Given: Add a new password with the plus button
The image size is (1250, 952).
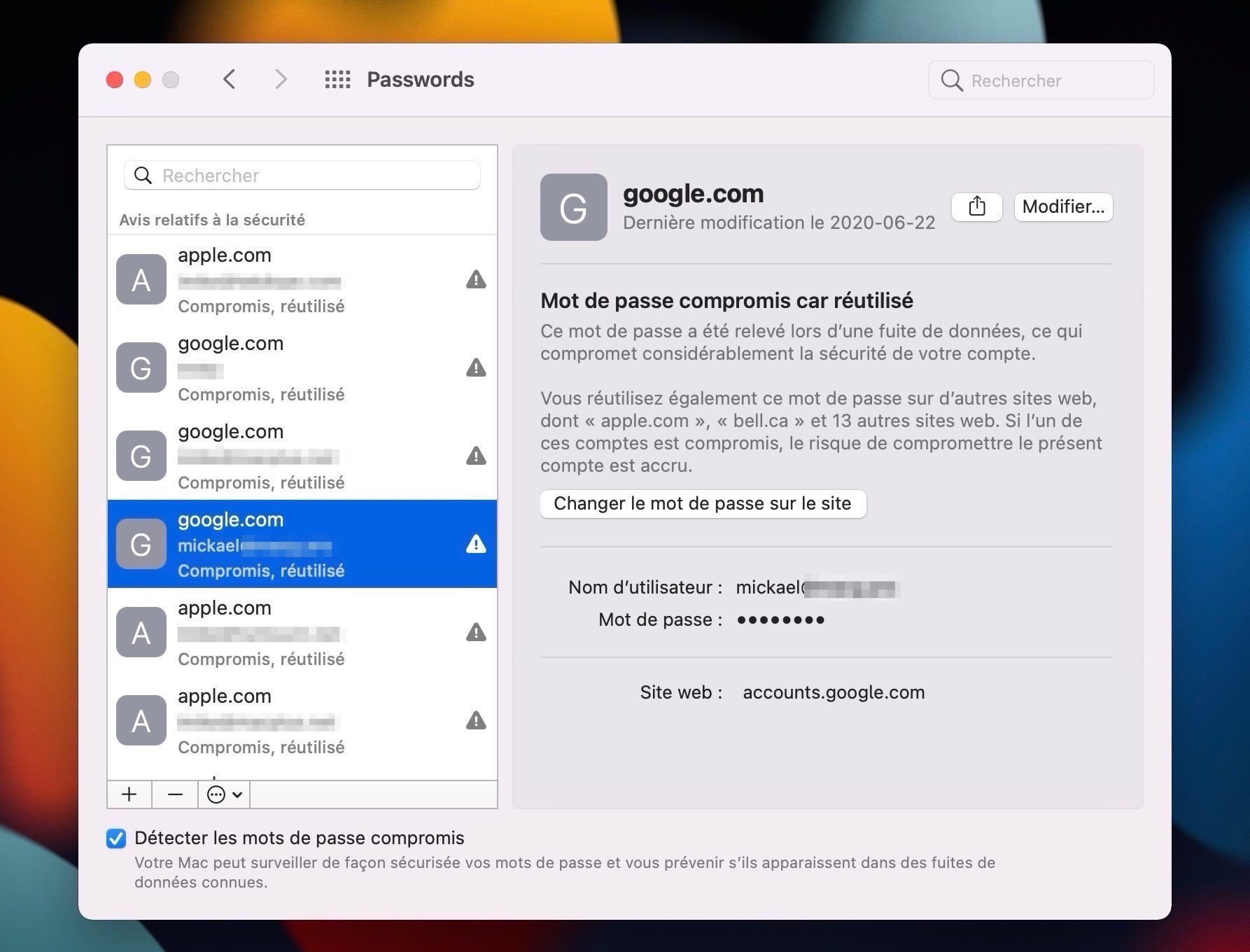Looking at the screenshot, I should pyautogui.click(x=129, y=794).
